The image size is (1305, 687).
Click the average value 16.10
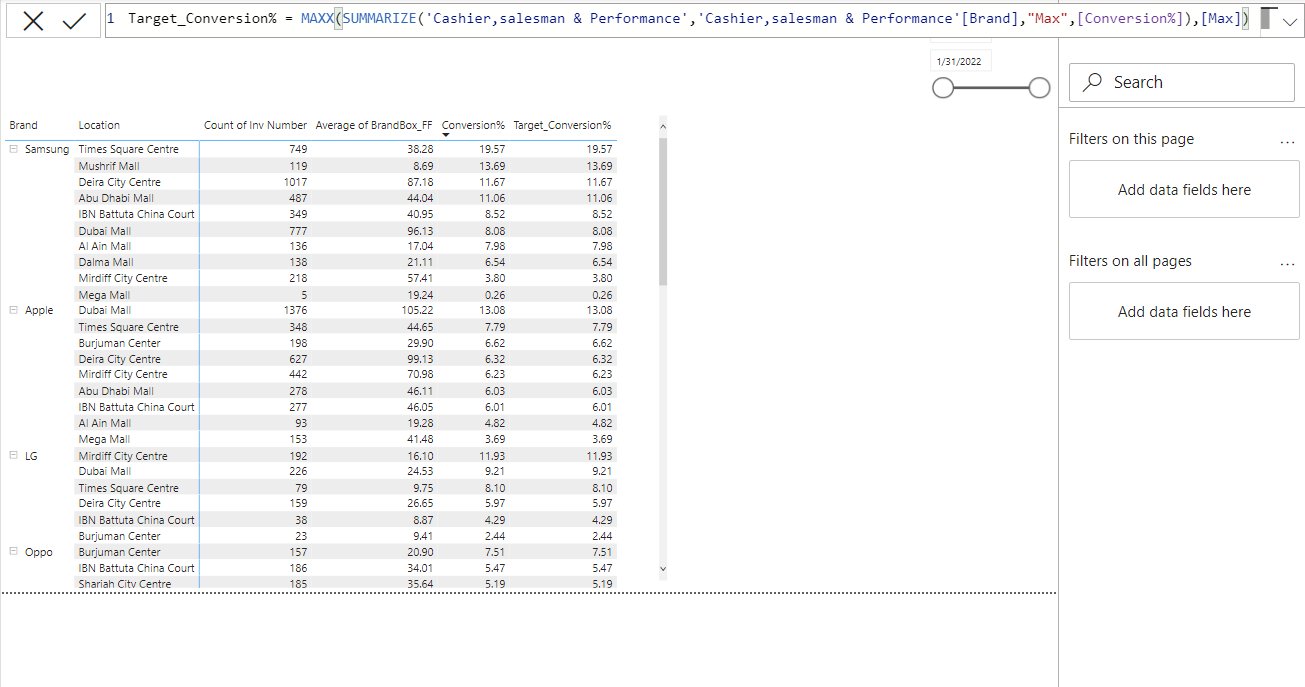(421, 455)
